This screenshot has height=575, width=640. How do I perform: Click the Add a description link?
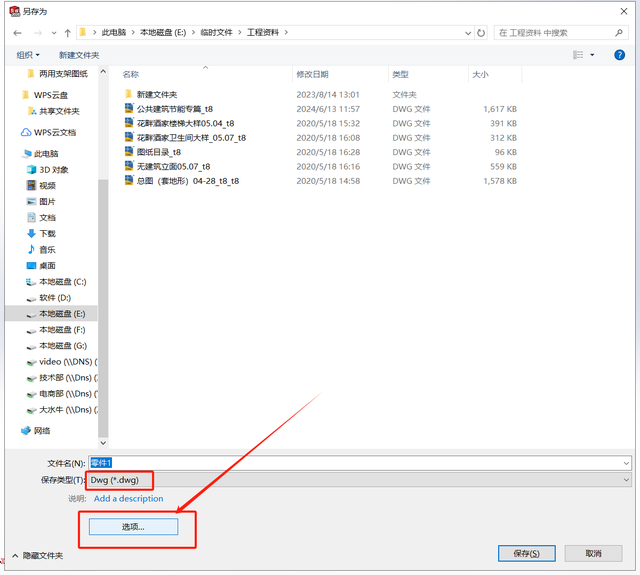[x=128, y=499]
